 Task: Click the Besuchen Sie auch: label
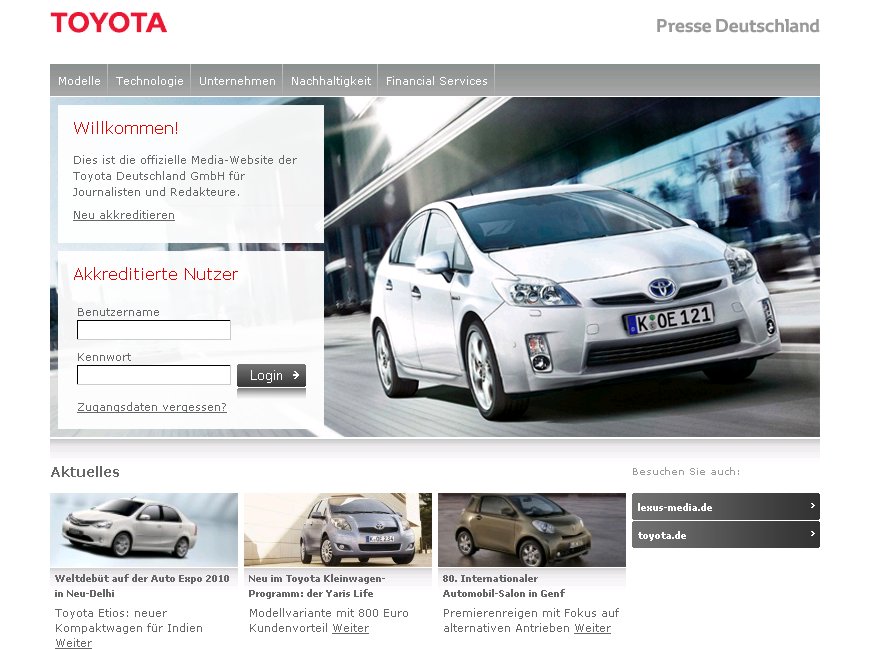686,472
